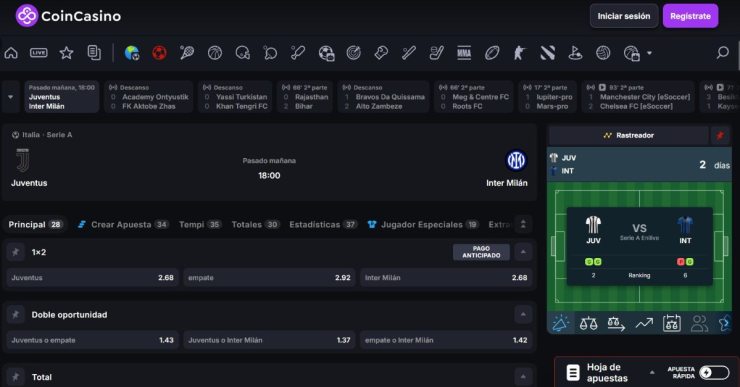Select the darts target icon

353,53
